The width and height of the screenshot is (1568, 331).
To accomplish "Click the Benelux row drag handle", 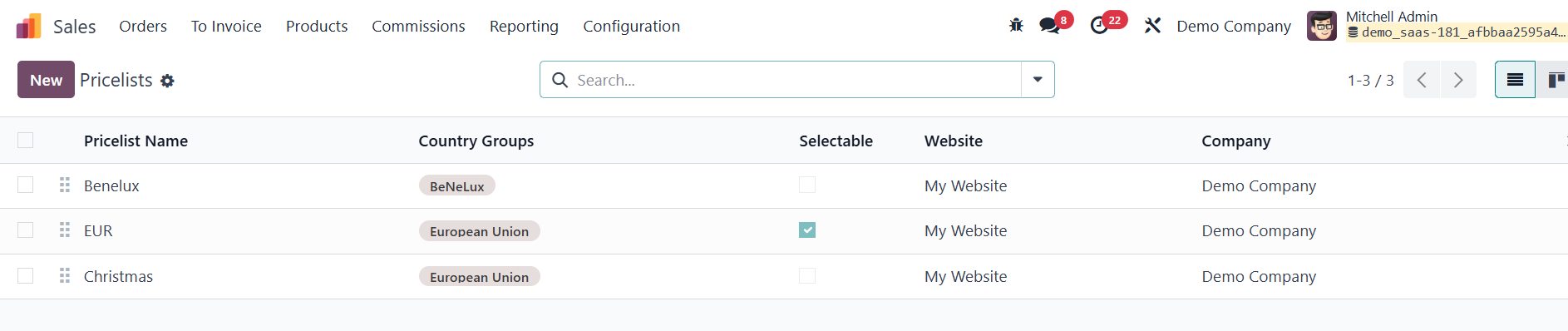I will pos(65,185).
